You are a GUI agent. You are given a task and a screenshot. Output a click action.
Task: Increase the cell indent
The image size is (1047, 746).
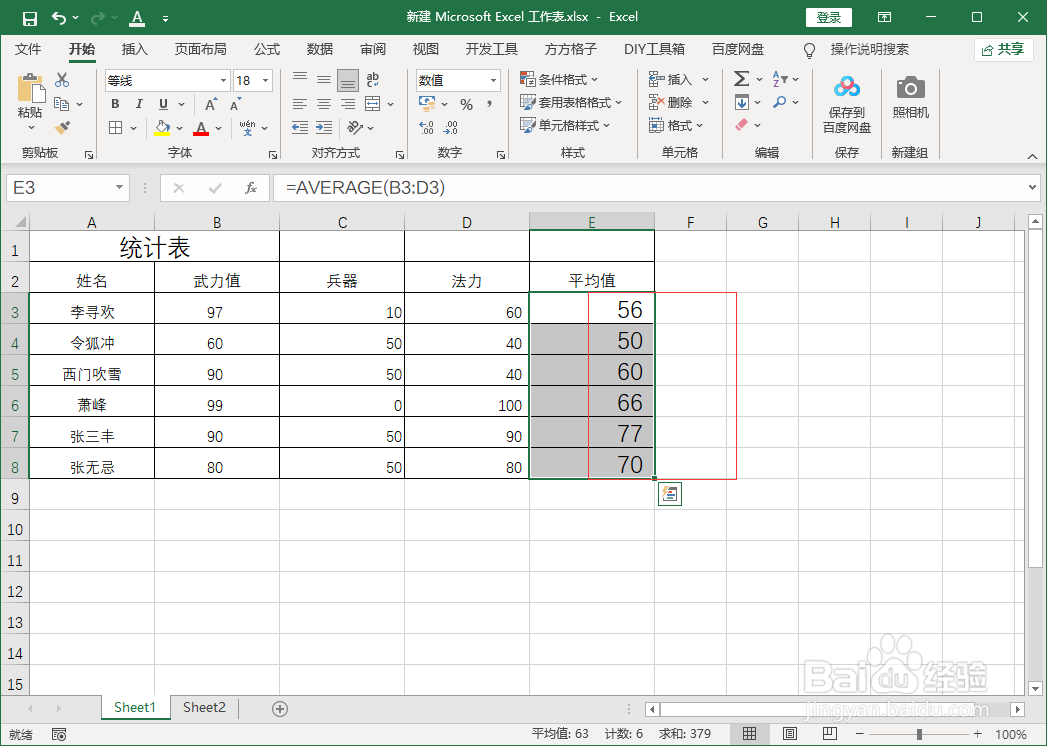tap(324, 127)
